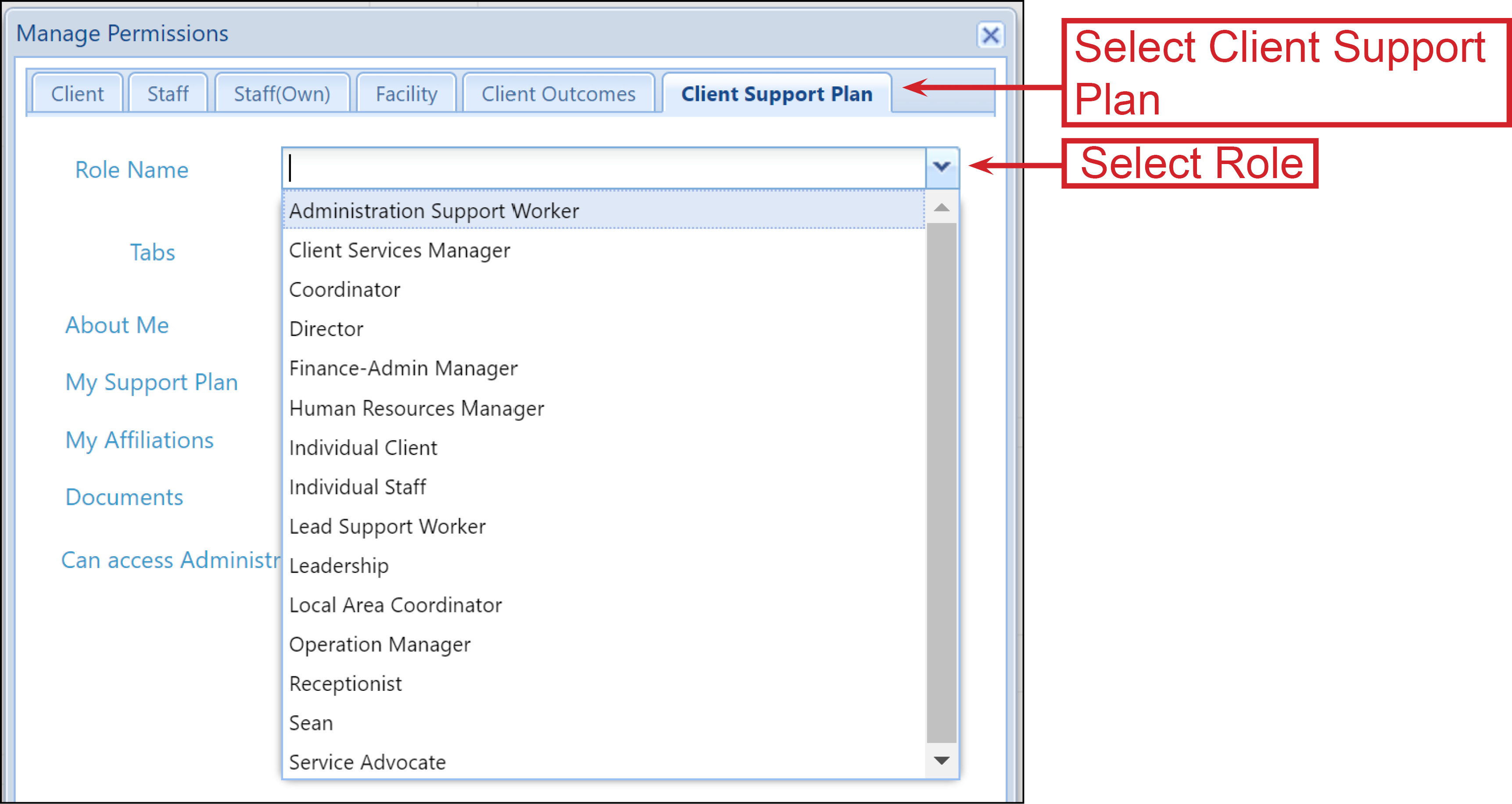
Task: Choose Client Services Manager role
Action: coord(400,250)
